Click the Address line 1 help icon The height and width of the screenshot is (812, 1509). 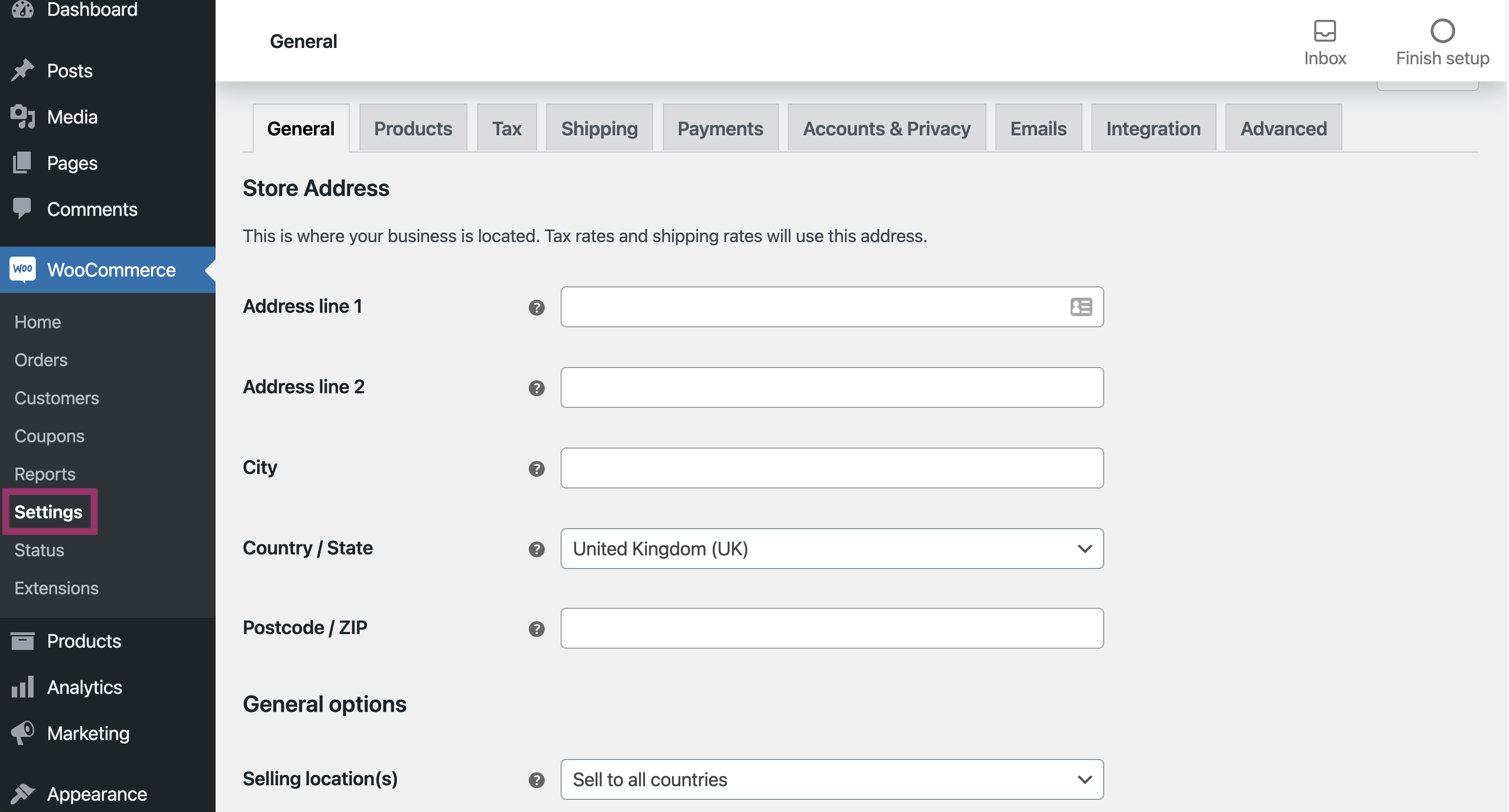tap(536, 307)
